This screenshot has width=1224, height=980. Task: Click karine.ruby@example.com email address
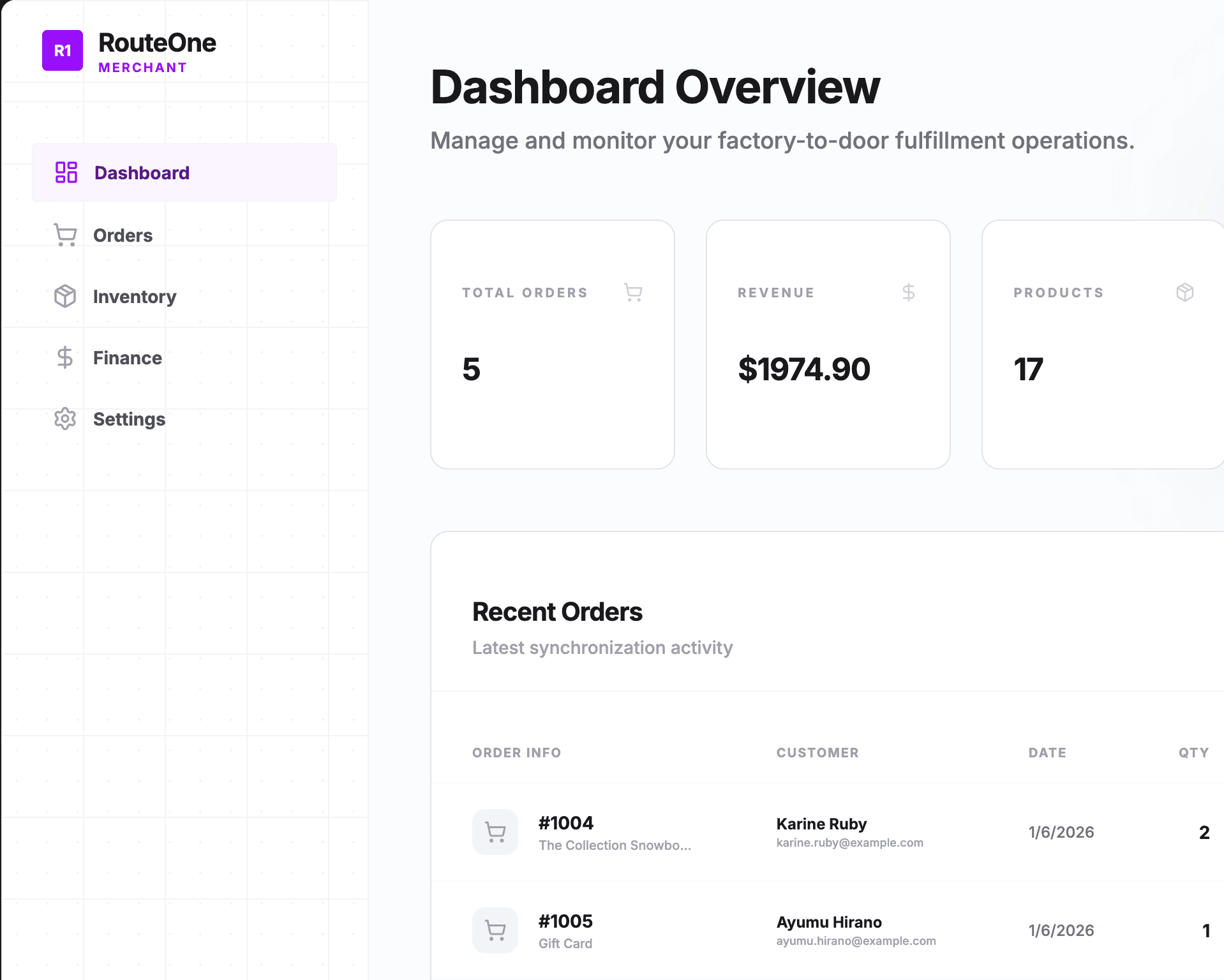849,842
